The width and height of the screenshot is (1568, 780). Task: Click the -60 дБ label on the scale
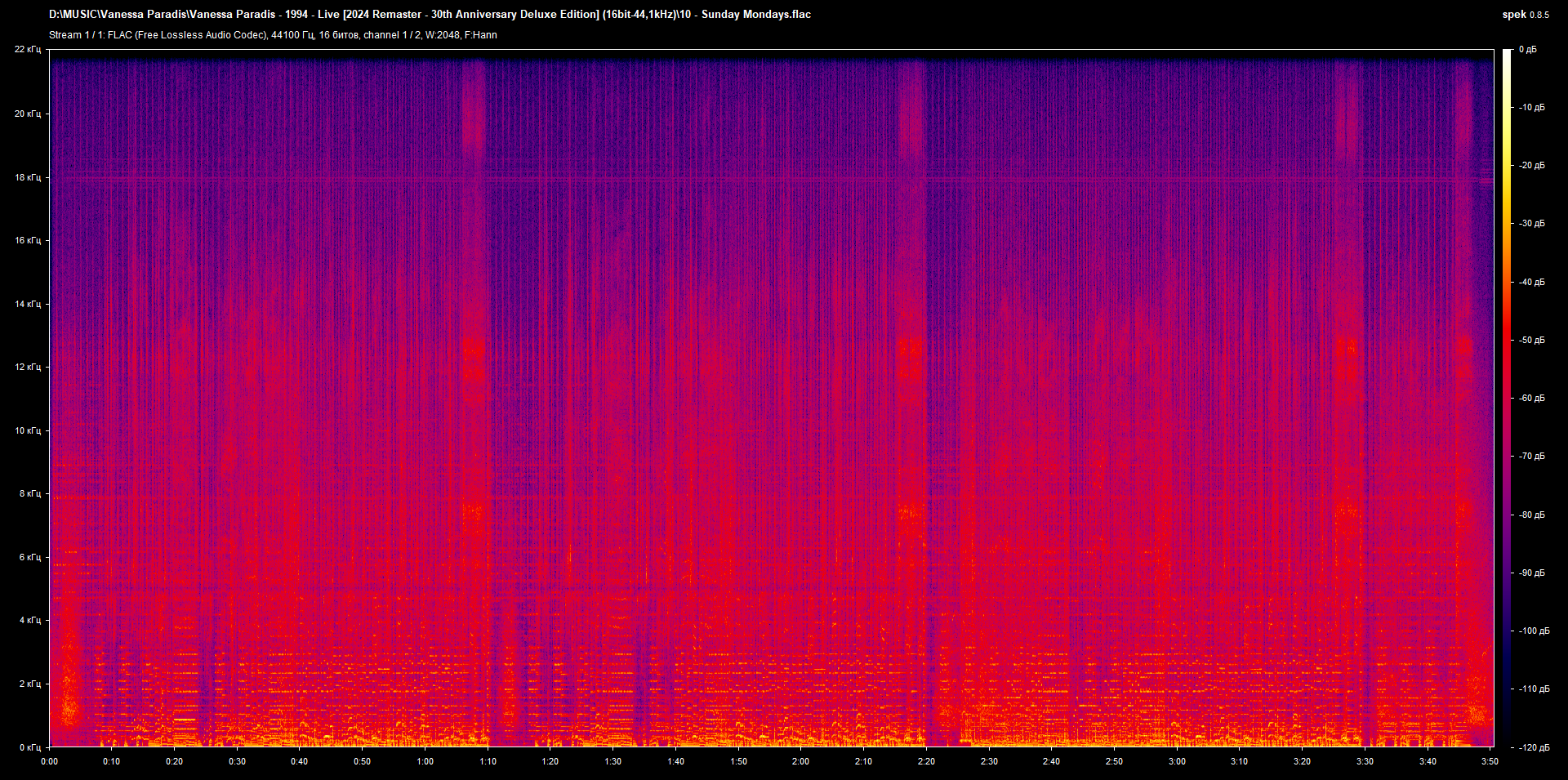click(x=1530, y=398)
